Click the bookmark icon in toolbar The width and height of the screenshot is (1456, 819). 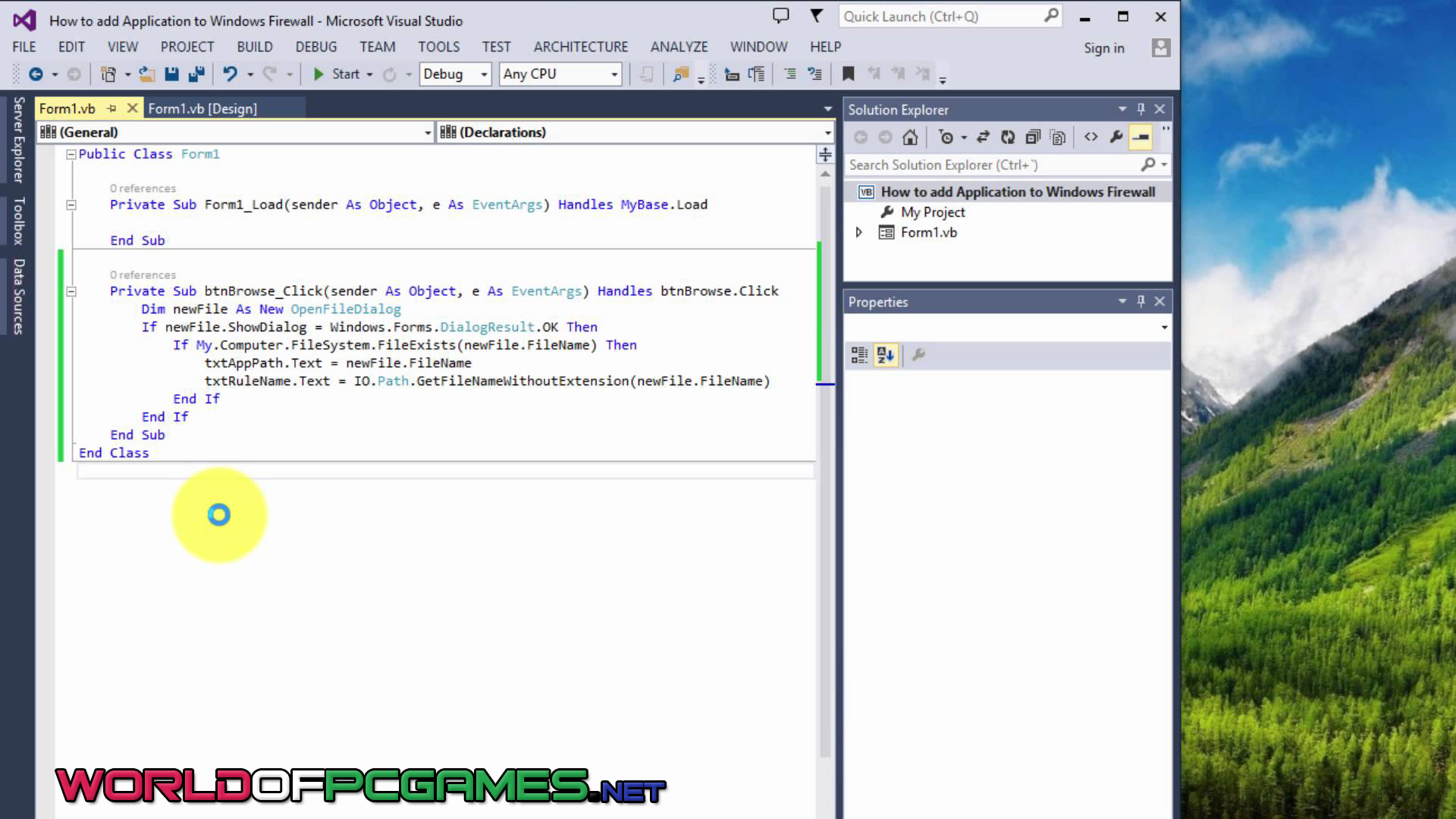pos(849,74)
